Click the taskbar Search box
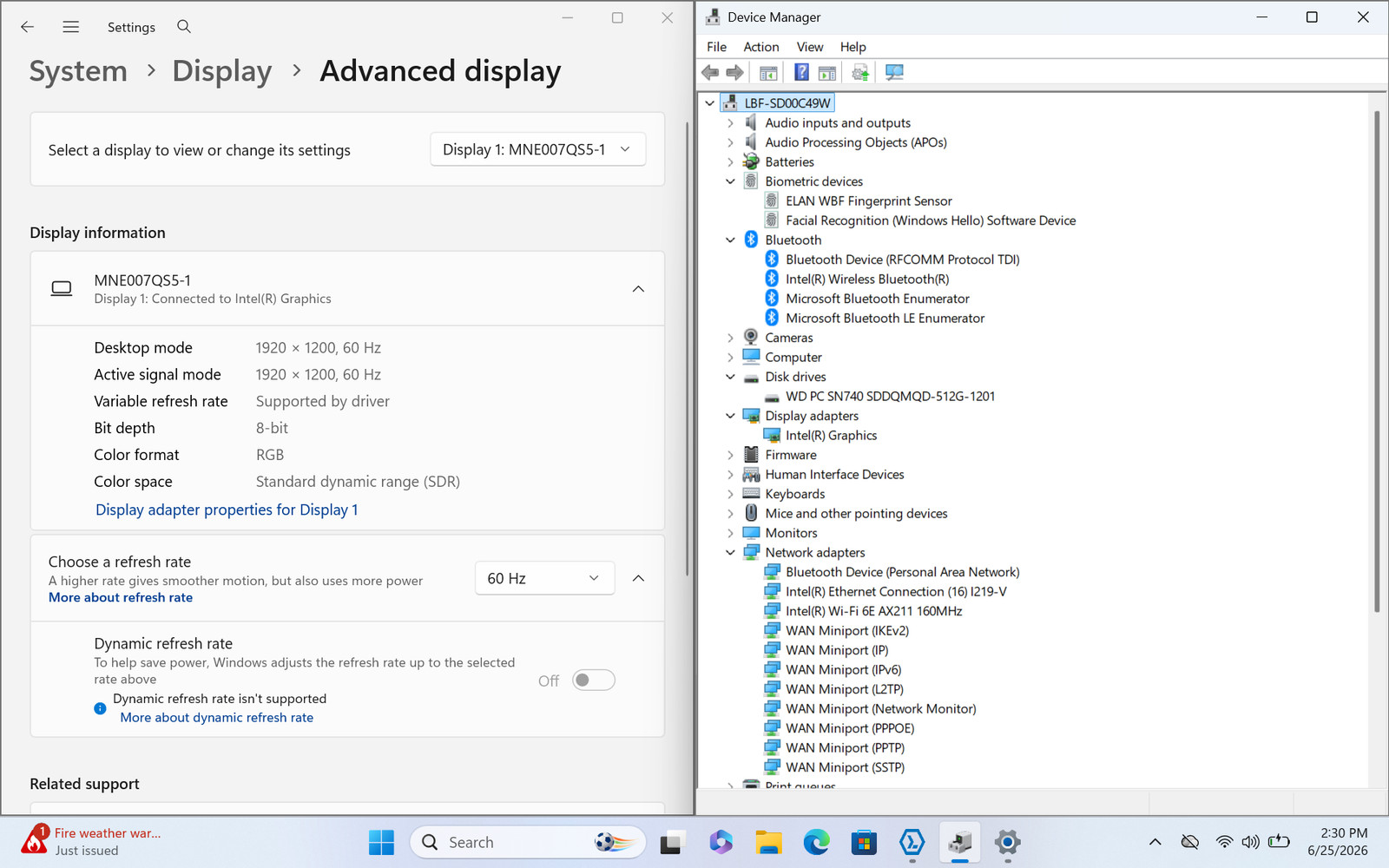1389x868 pixels. [528, 842]
